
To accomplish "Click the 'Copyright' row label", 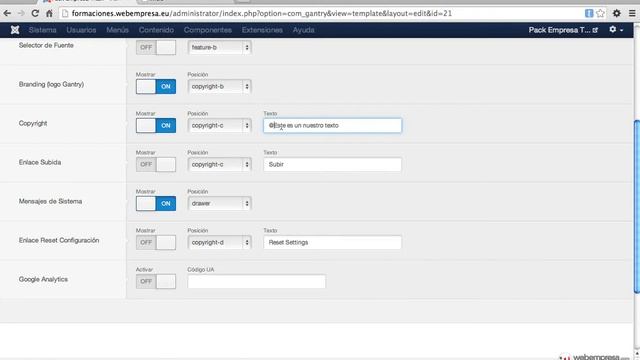I will pyautogui.click(x=33, y=123).
